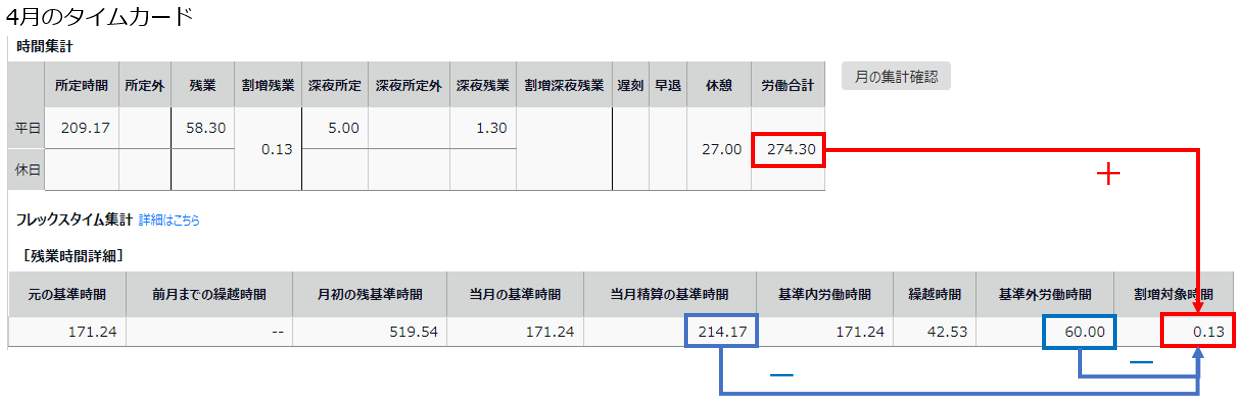Screen dimensions: 1240x401
Task: Select the 元の基準時間 column header
Action: [x=68, y=295]
